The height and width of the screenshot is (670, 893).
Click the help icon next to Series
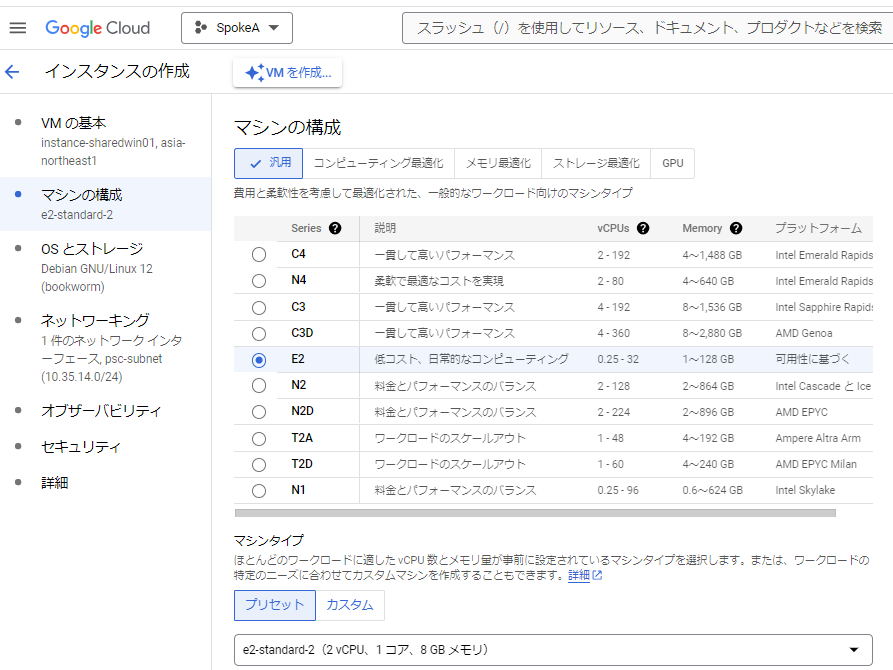pos(335,228)
